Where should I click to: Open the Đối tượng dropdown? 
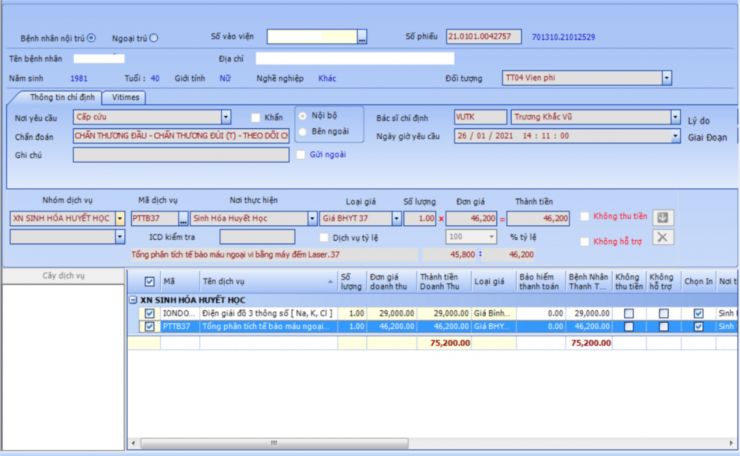(x=668, y=77)
